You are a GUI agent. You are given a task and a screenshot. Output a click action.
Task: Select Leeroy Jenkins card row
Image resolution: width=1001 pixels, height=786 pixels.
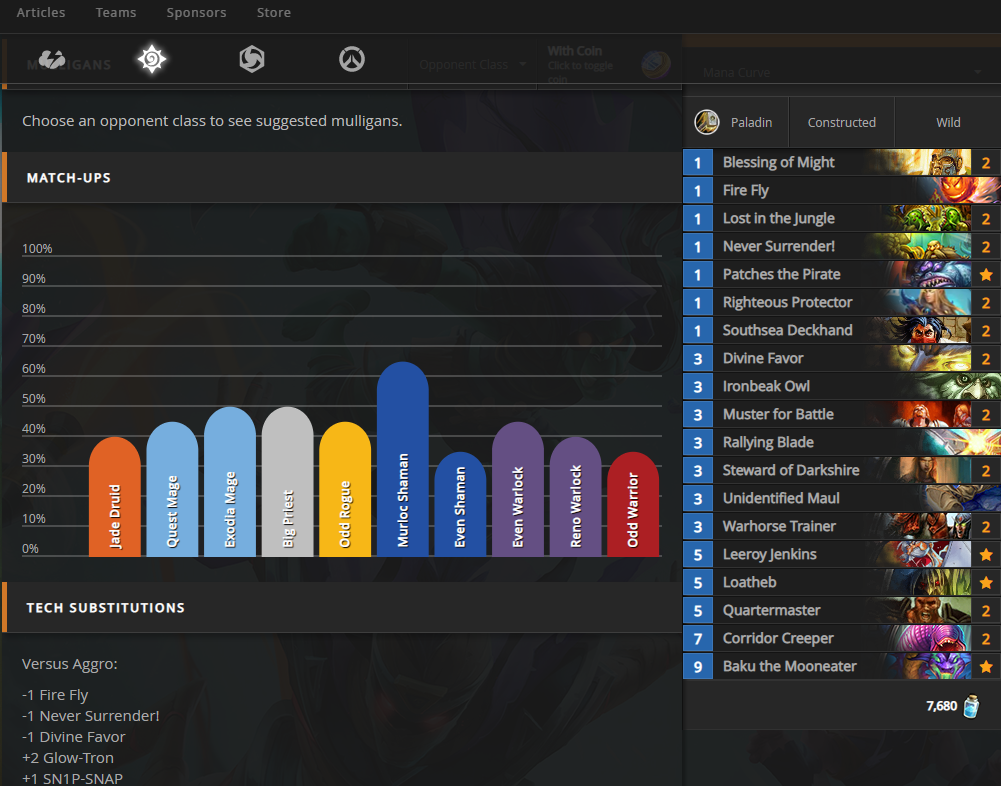point(842,554)
